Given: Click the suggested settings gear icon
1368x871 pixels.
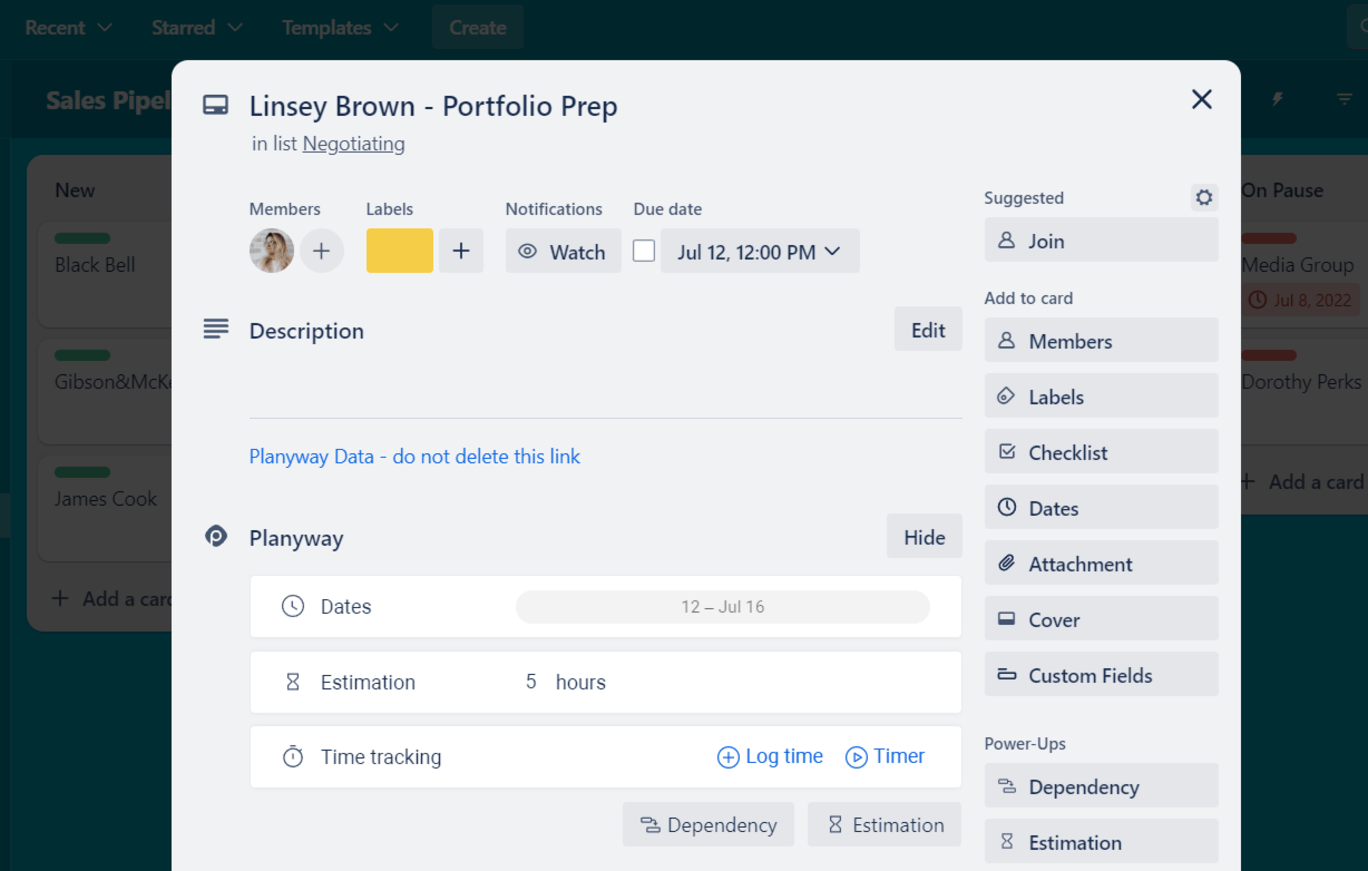Looking at the screenshot, I should click(1204, 198).
